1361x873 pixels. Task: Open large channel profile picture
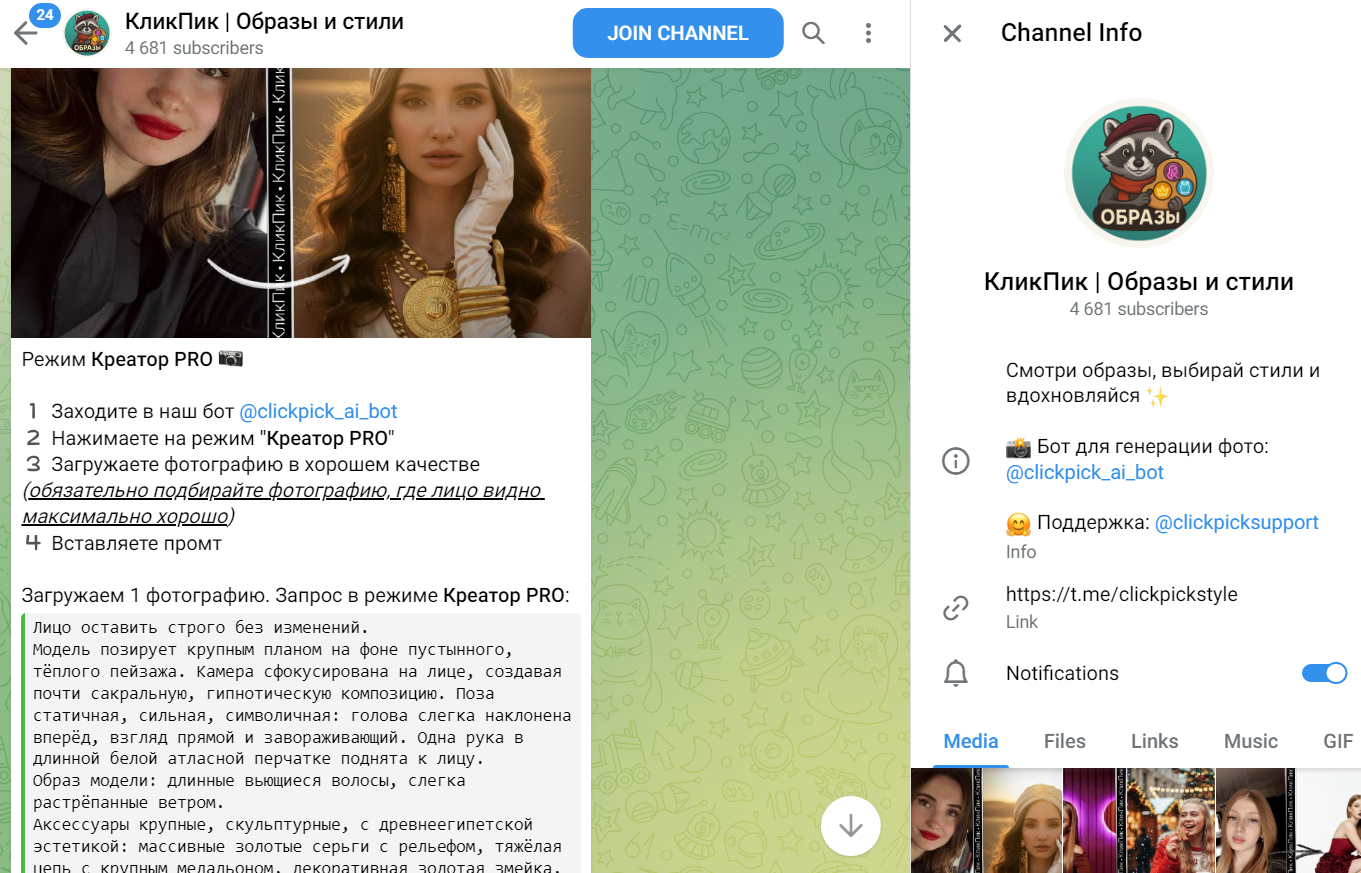coord(1138,172)
